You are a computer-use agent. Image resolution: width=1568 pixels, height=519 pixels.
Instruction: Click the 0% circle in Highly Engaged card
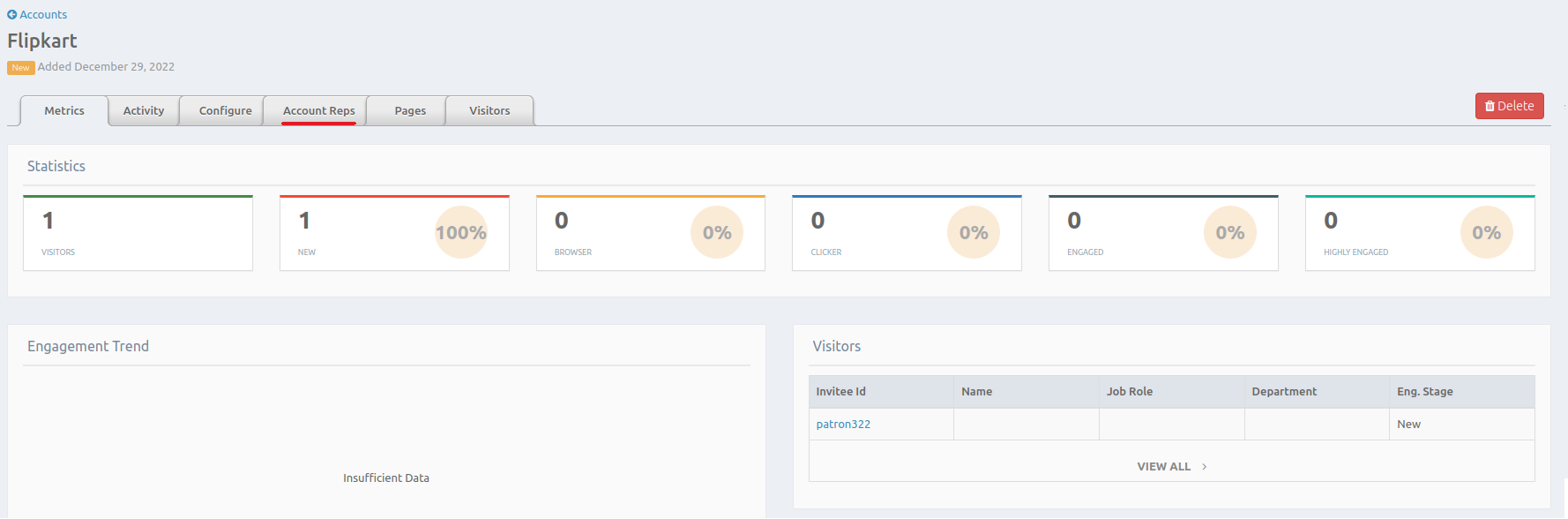pos(1487,233)
